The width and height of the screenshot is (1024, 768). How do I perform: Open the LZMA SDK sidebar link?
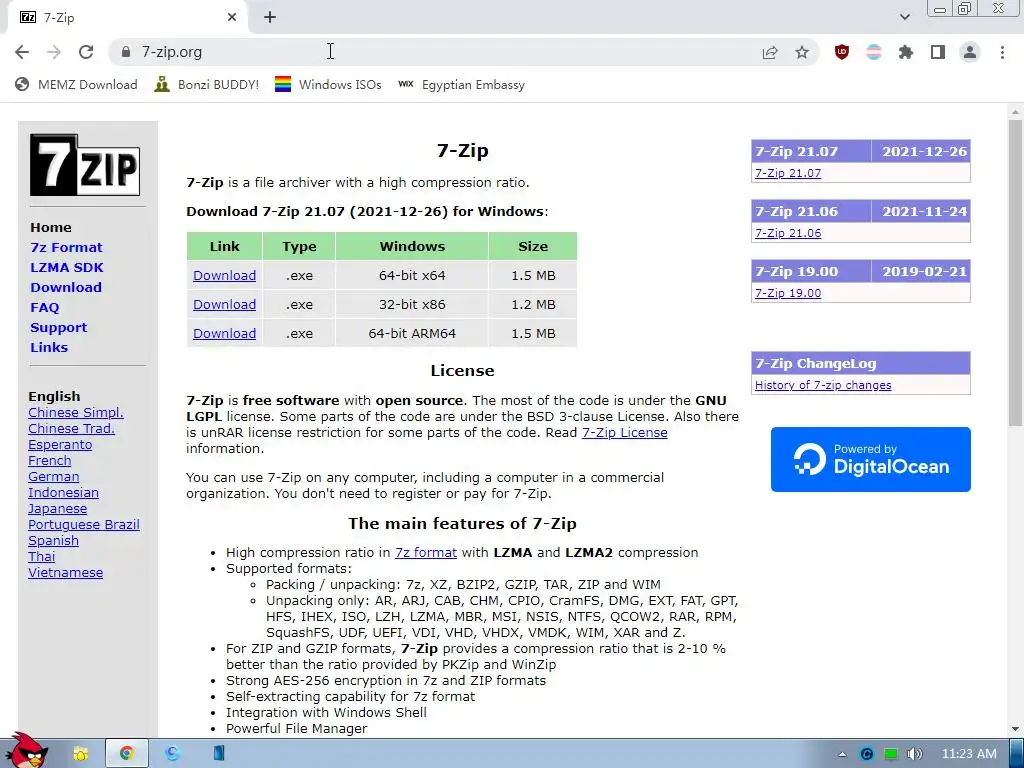point(67,267)
